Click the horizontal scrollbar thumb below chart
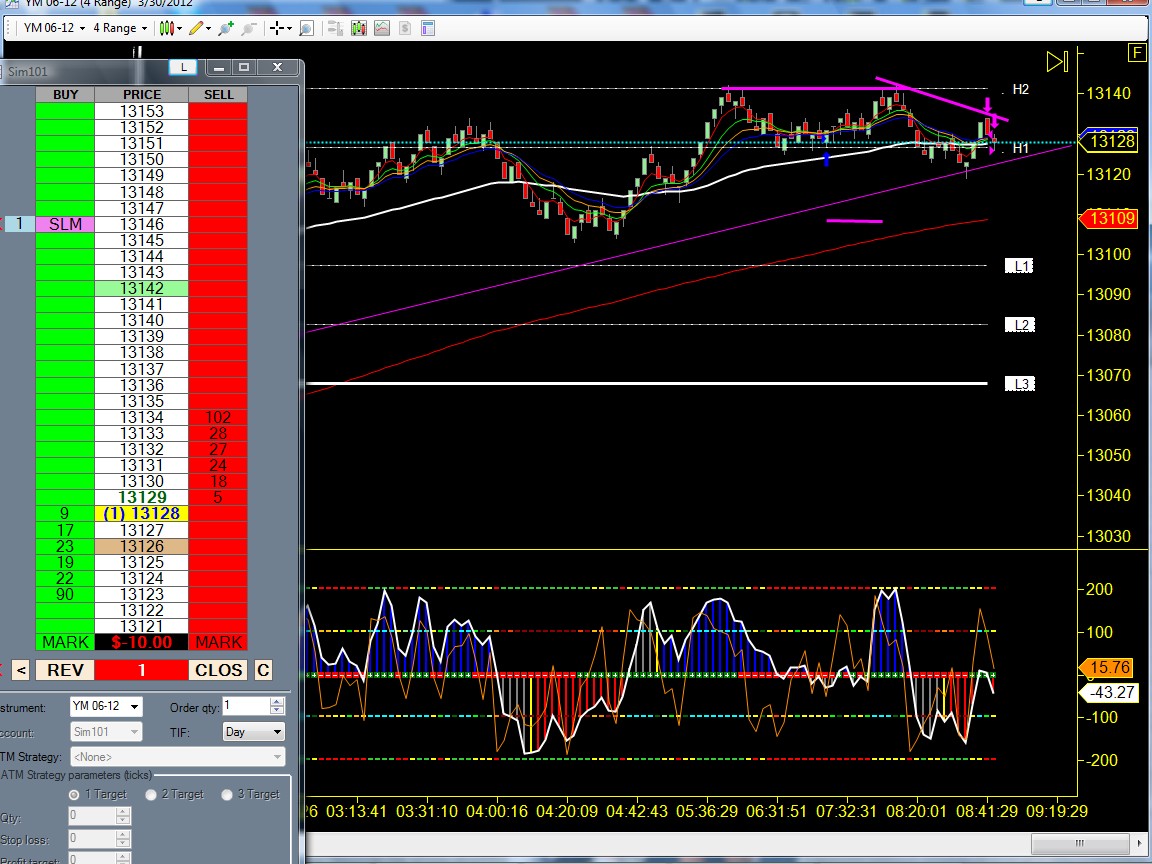The image size is (1152, 864). pos(1079,843)
